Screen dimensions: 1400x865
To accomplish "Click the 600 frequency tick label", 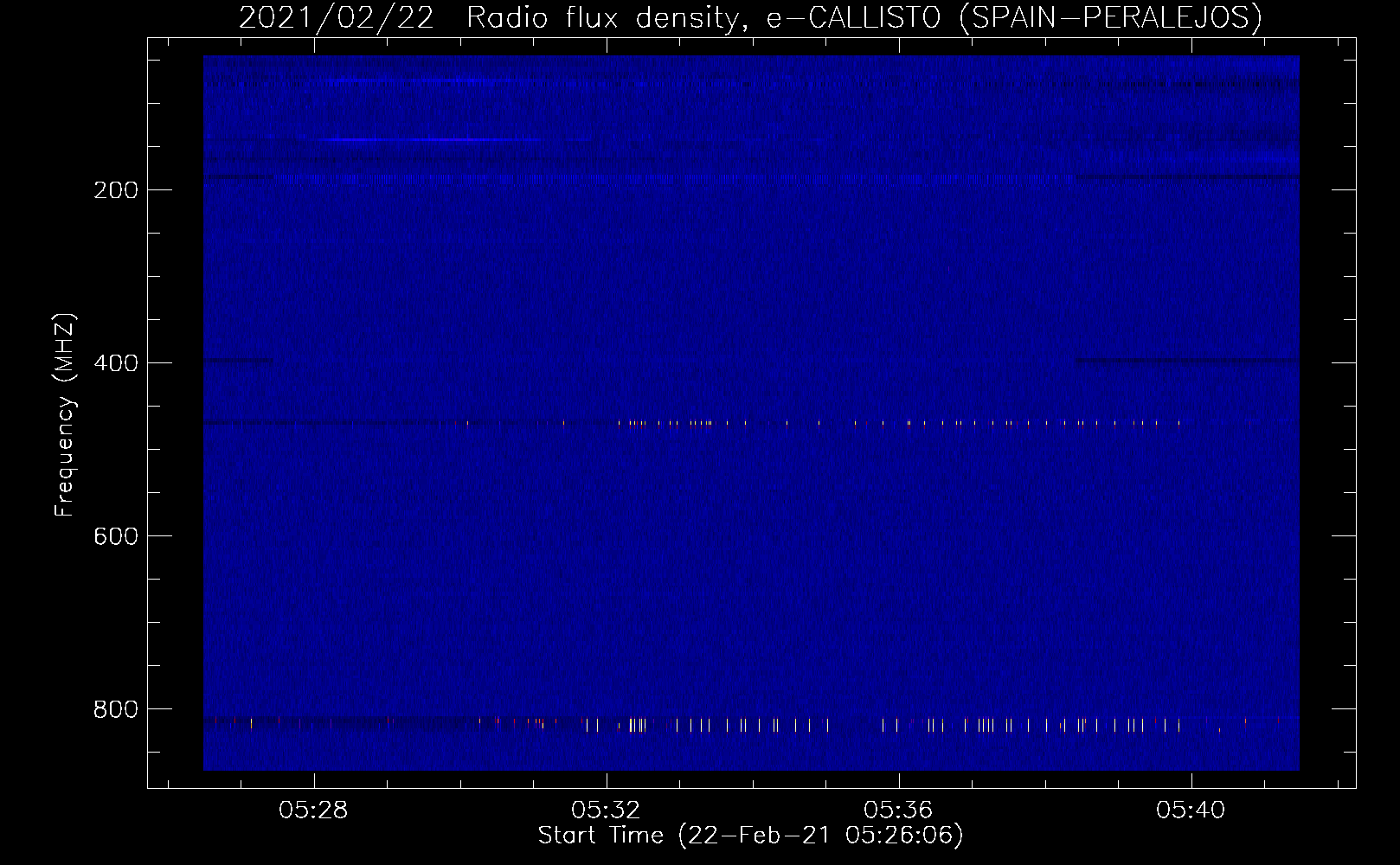I will pos(115,536).
